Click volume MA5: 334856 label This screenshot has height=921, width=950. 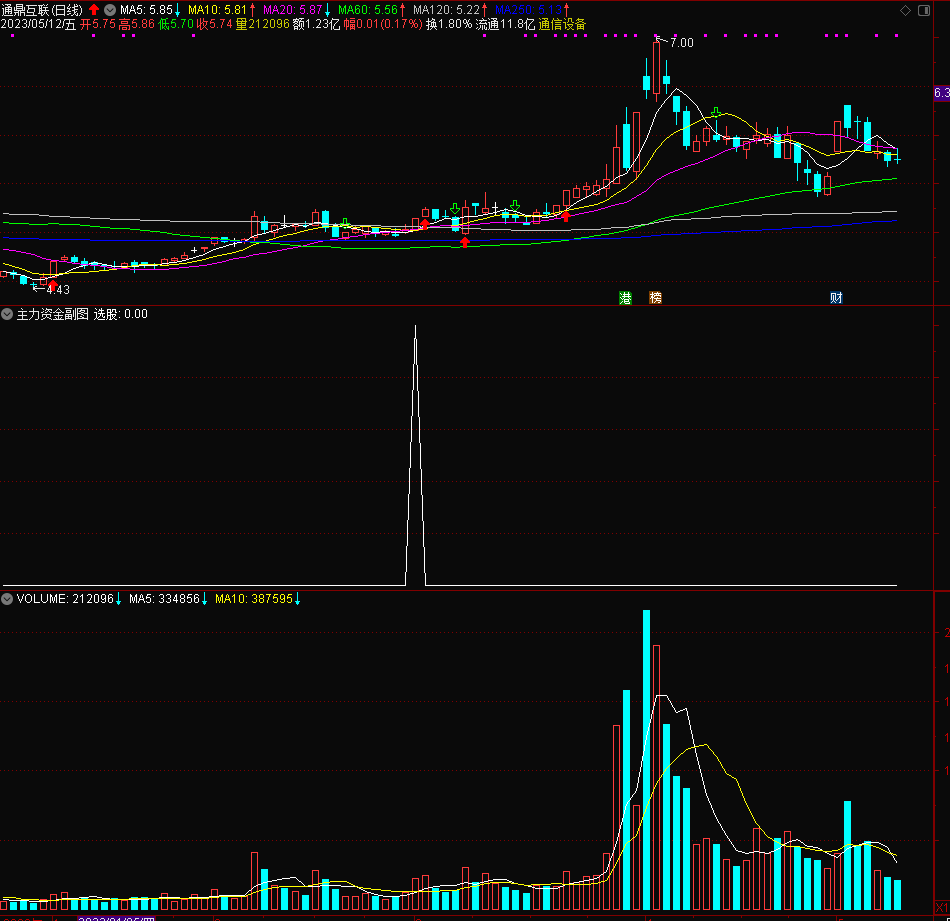pos(164,599)
